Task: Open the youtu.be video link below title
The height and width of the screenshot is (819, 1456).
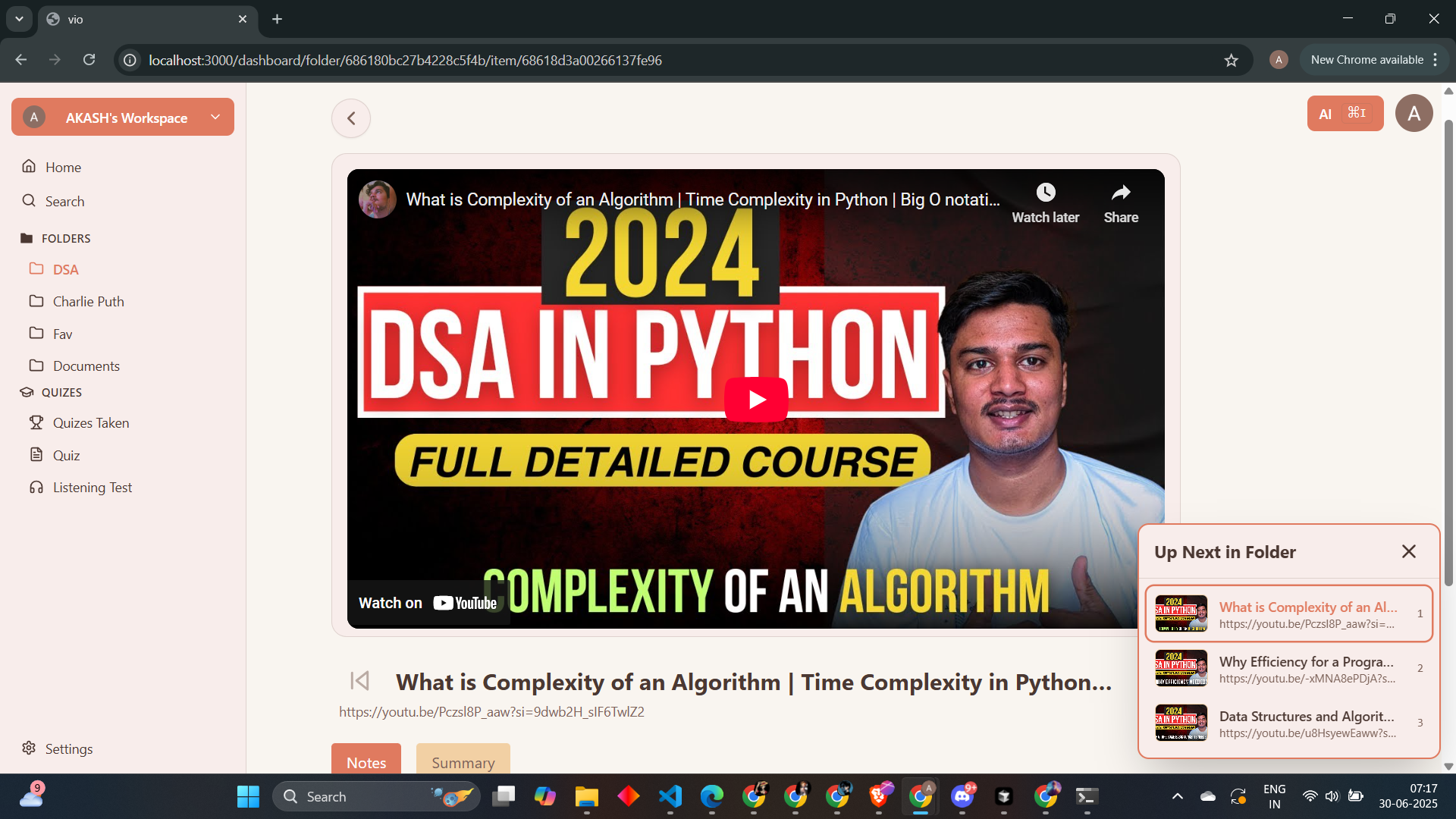Action: (491, 712)
